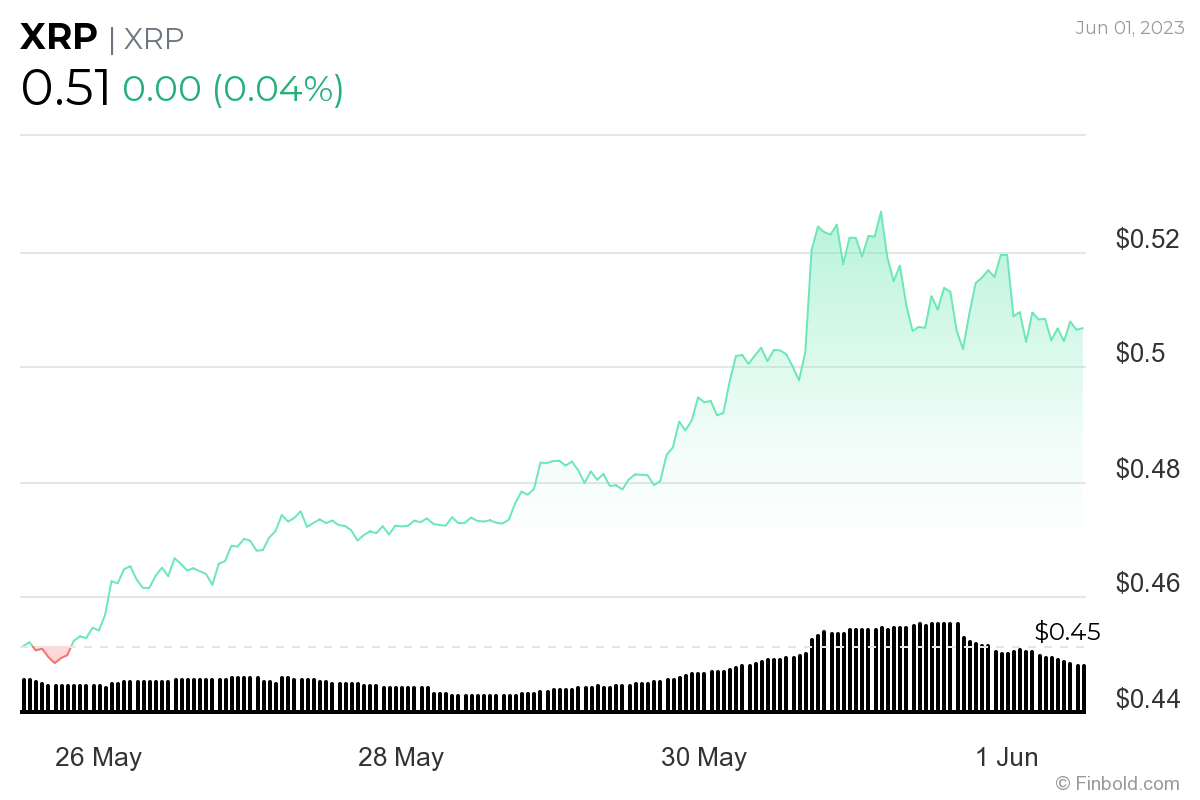
Task: Click the $0.5 price axis label
Action: pyautogui.click(x=1140, y=354)
